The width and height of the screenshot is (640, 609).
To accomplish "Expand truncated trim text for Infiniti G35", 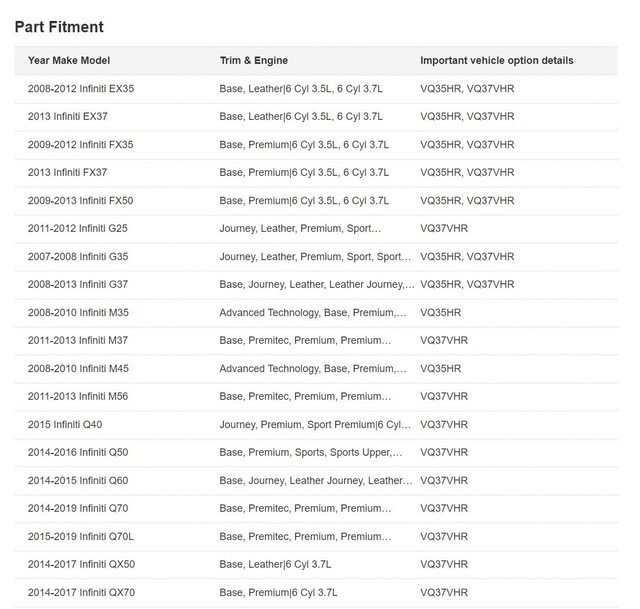I will coord(315,256).
